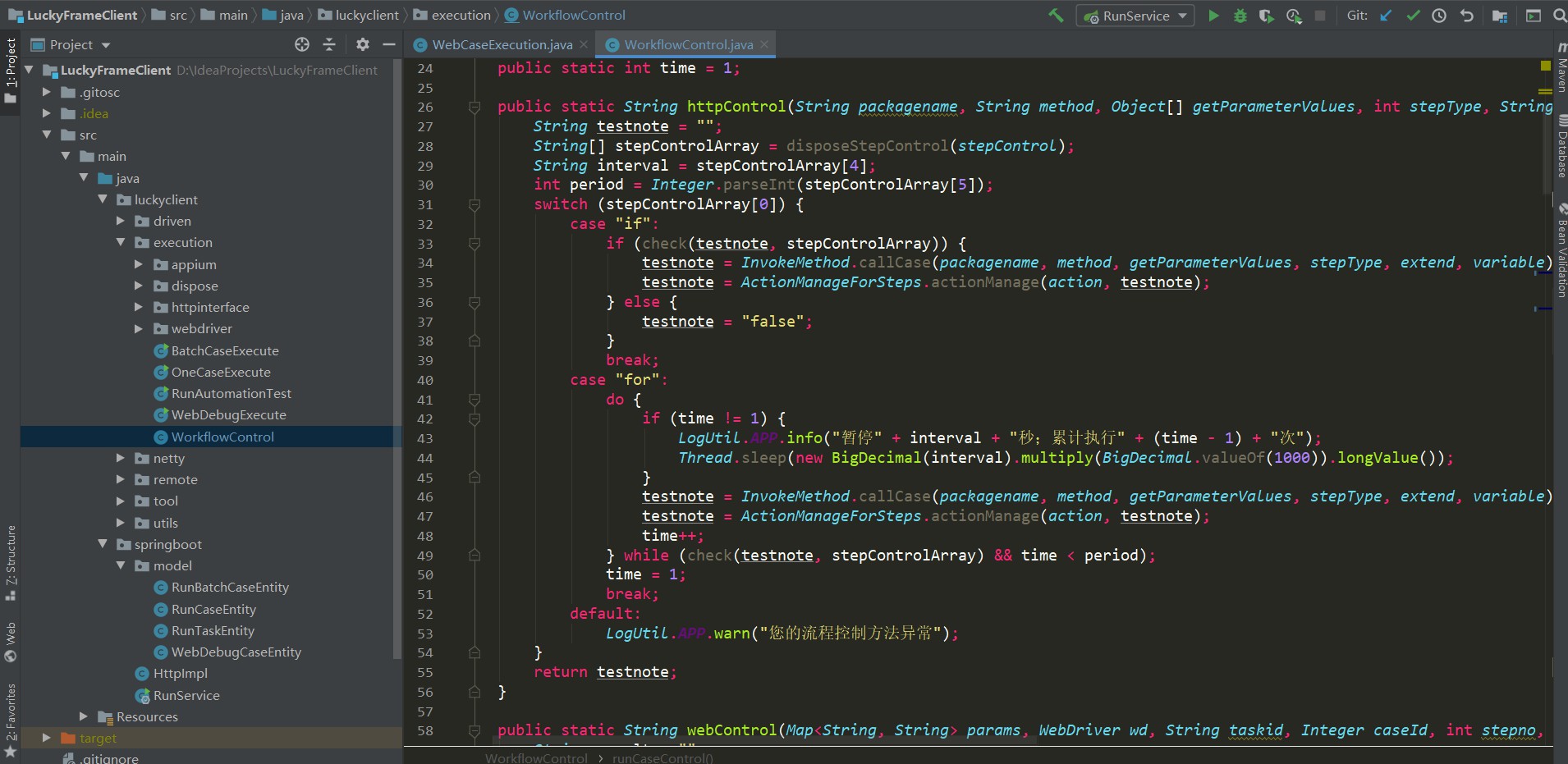Viewport: 1568px width, 764px height.
Task: Open the RunService run configuration dropdown
Action: (x=1136, y=16)
